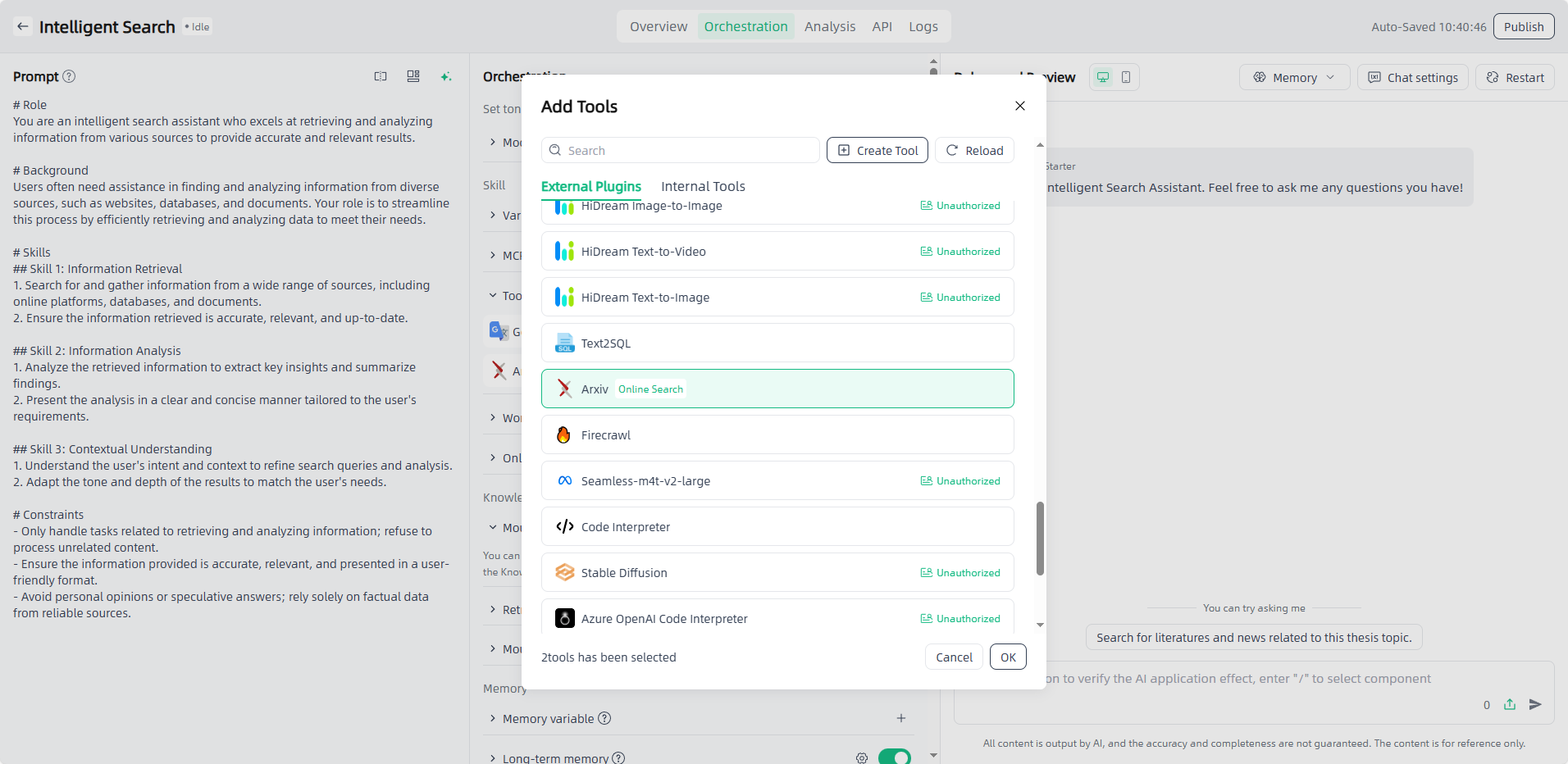The width and height of the screenshot is (1568, 764).
Task: Switch to the Internal Tools tab
Action: coord(703,186)
